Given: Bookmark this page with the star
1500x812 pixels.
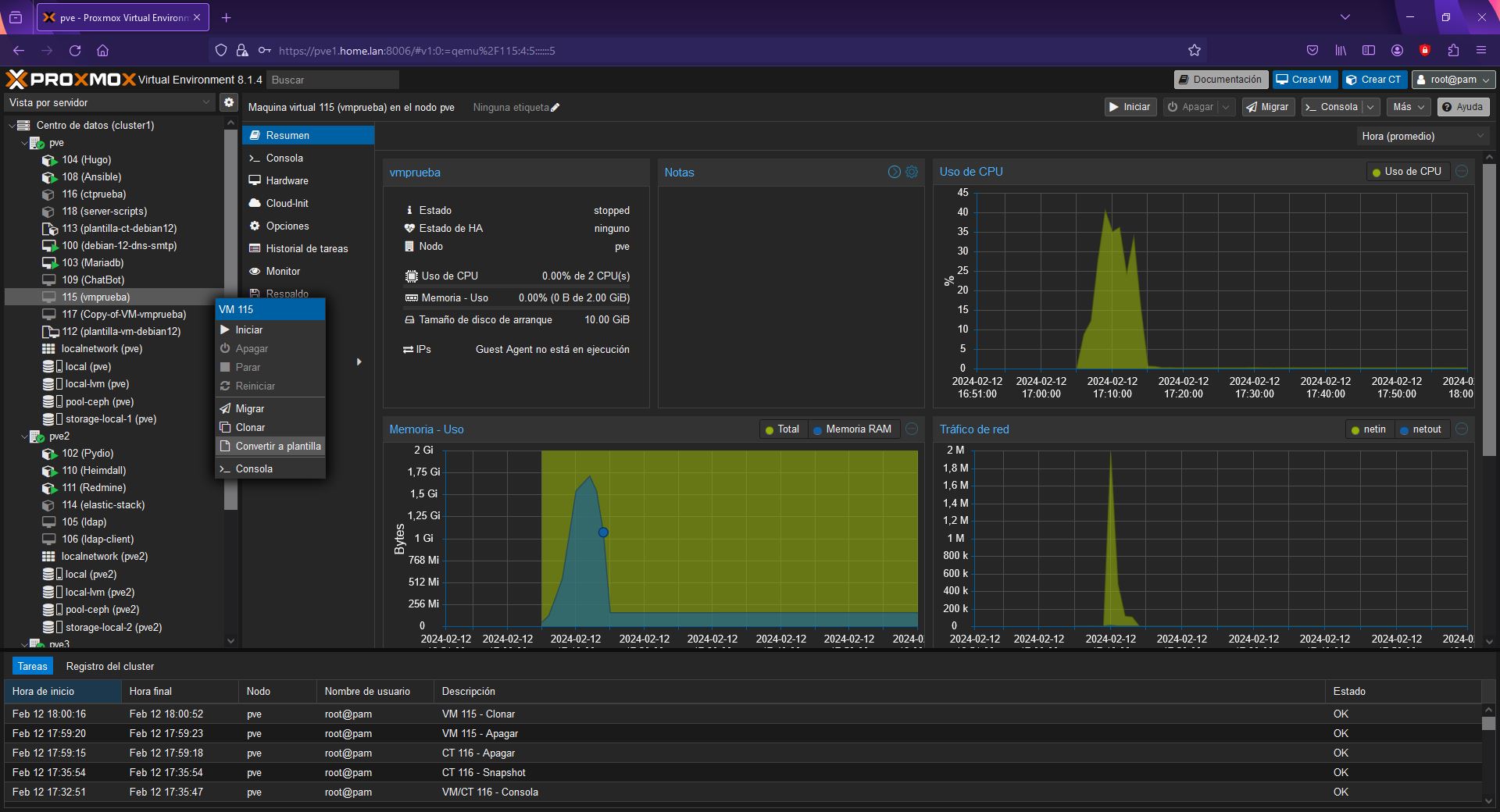Looking at the screenshot, I should coord(1195,51).
